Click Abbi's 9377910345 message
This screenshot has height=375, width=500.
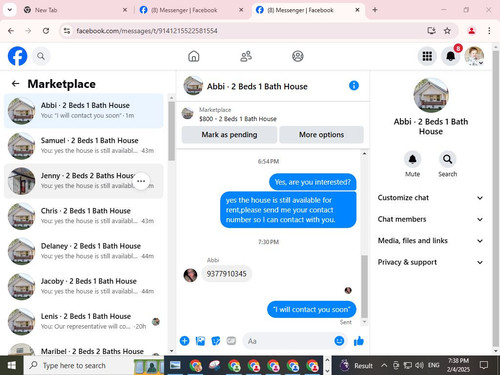(x=227, y=274)
